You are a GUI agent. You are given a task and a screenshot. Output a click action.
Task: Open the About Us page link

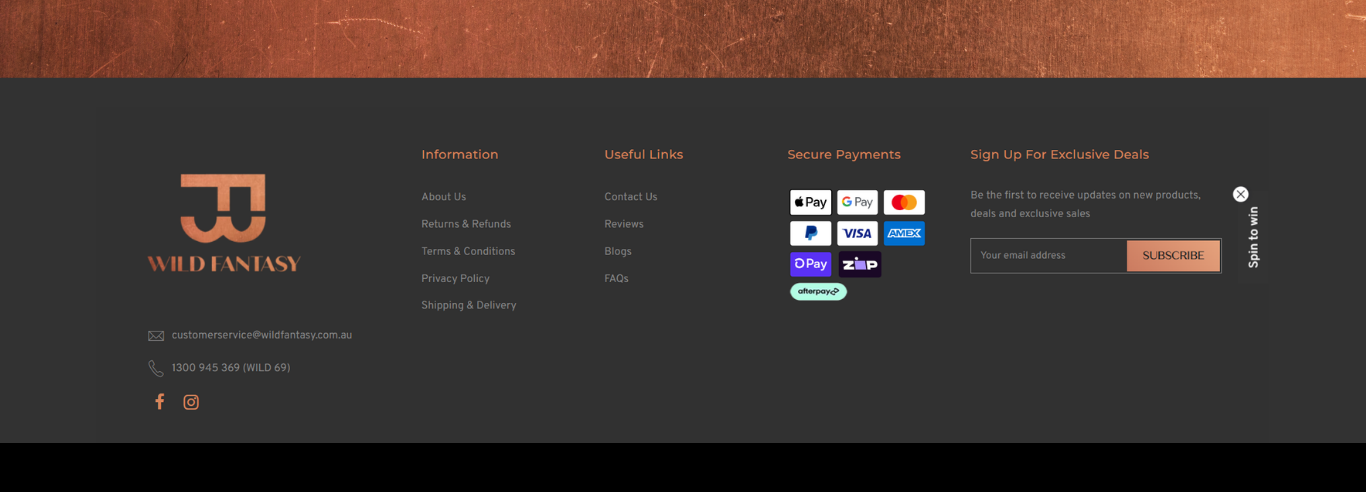(443, 197)
